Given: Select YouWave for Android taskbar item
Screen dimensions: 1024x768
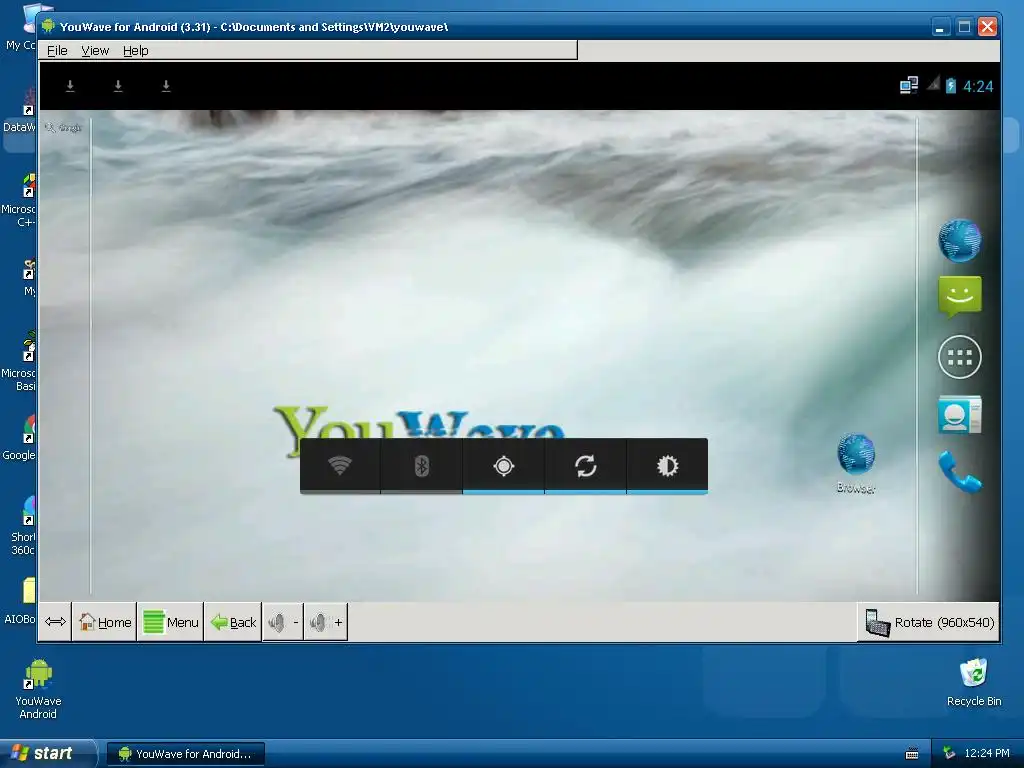Looking at the screenshot, I should (x=185, y=754).
